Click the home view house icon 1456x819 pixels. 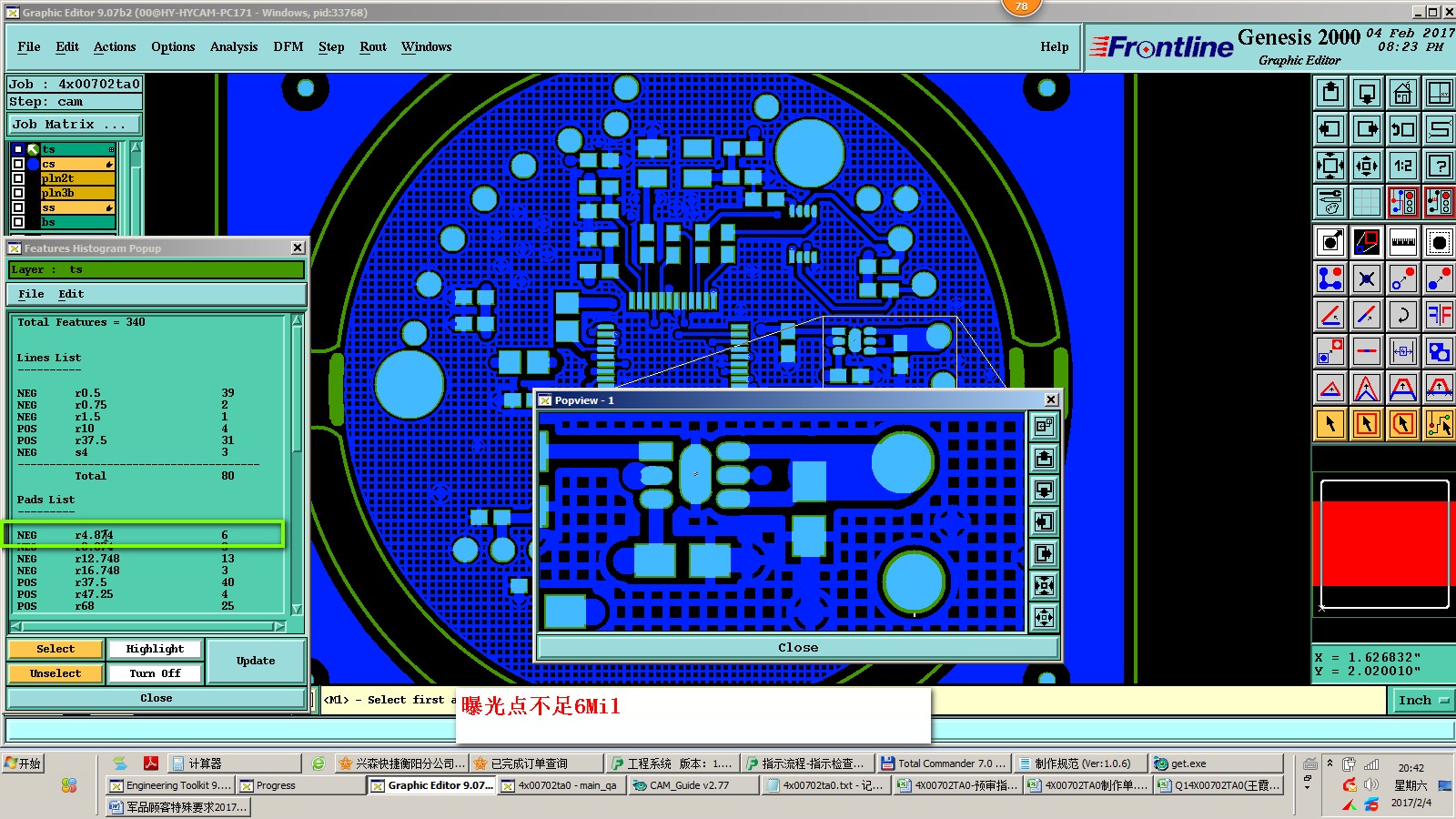[1403, 93]
